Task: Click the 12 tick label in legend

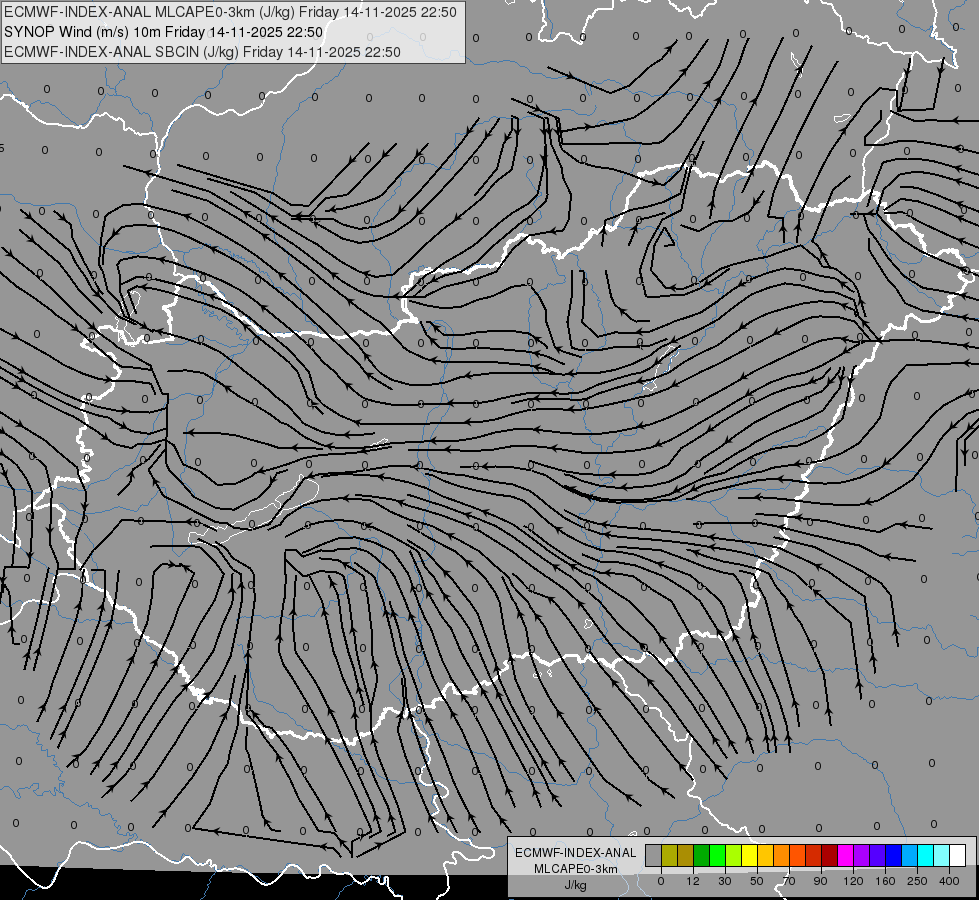Action: coord(693,881)
